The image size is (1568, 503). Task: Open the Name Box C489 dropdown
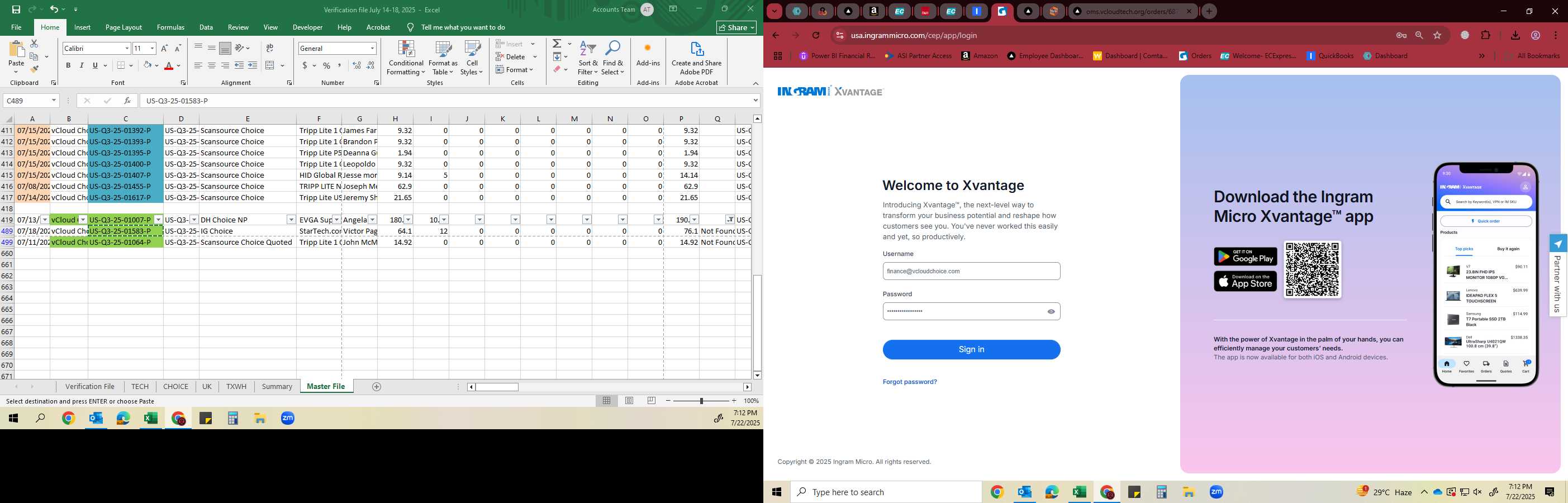[54, 101]
